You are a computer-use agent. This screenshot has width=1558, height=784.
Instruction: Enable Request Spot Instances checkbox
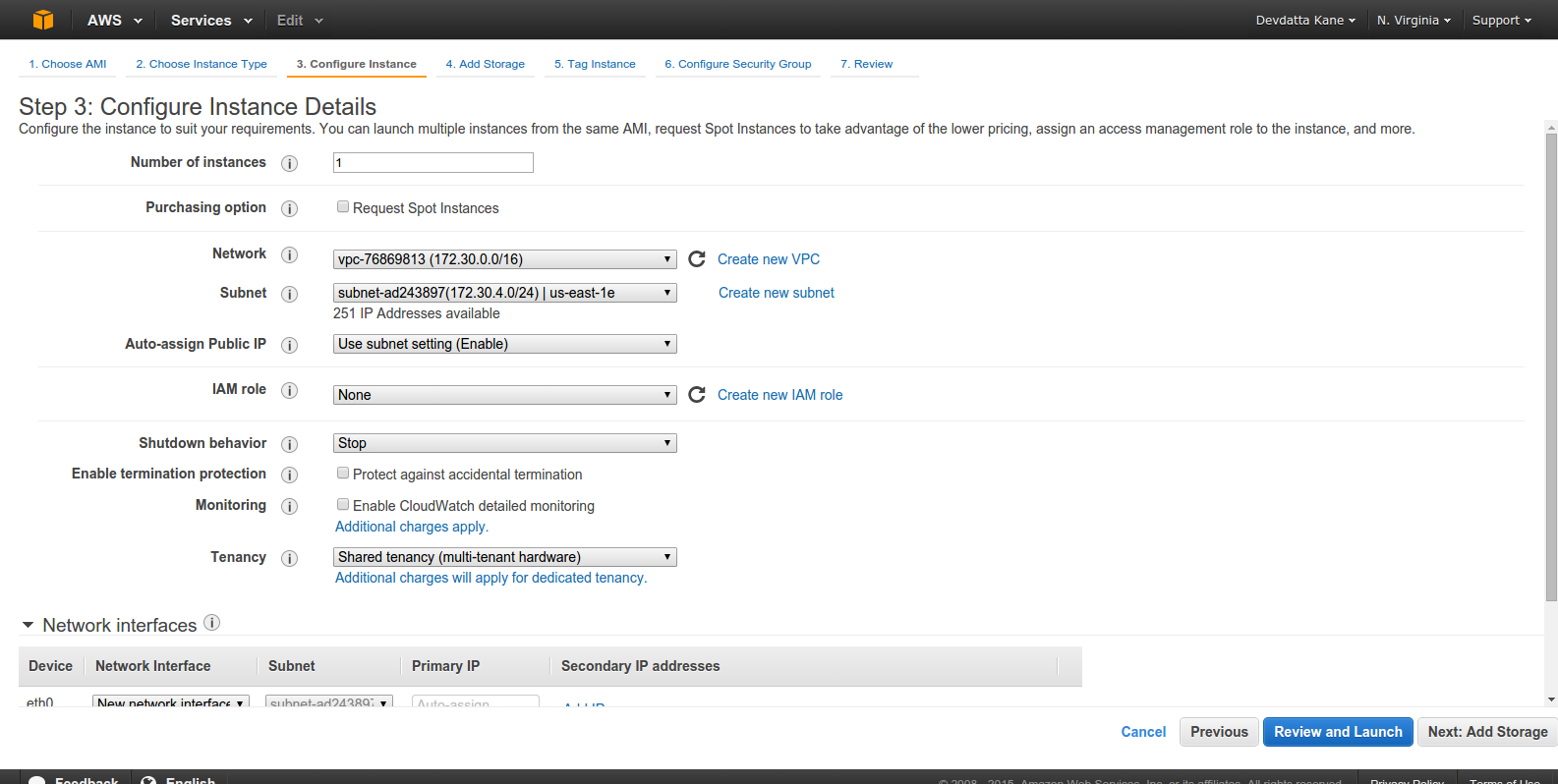(343, 206)
